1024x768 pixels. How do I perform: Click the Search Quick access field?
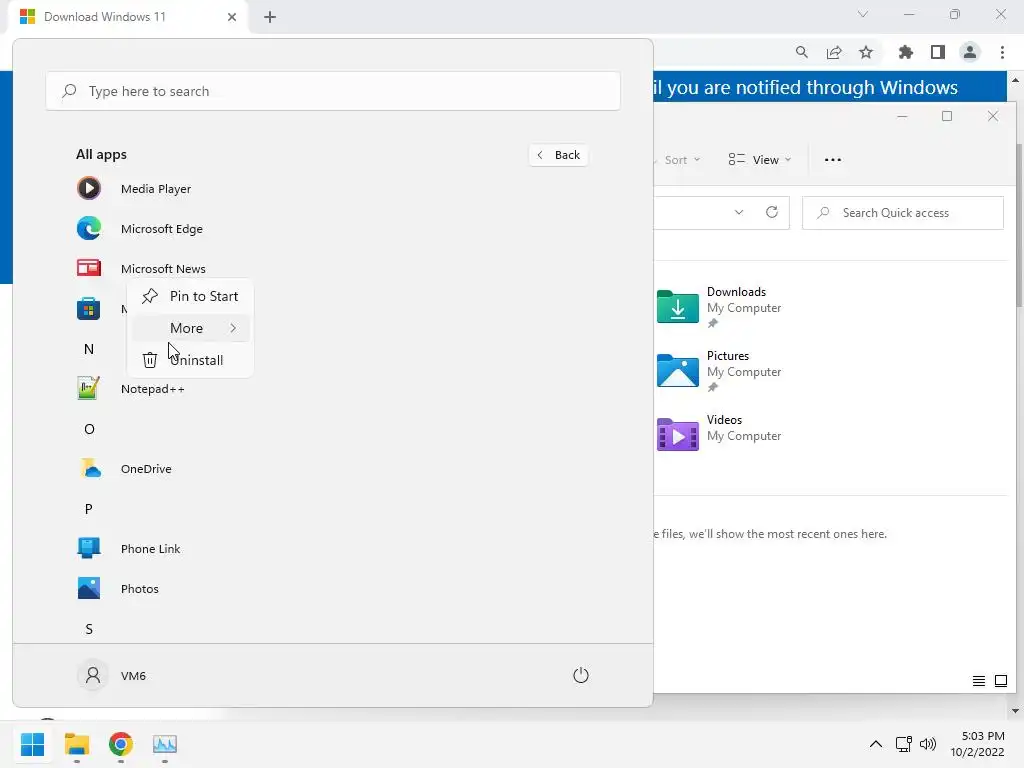[x=903, y=213]
